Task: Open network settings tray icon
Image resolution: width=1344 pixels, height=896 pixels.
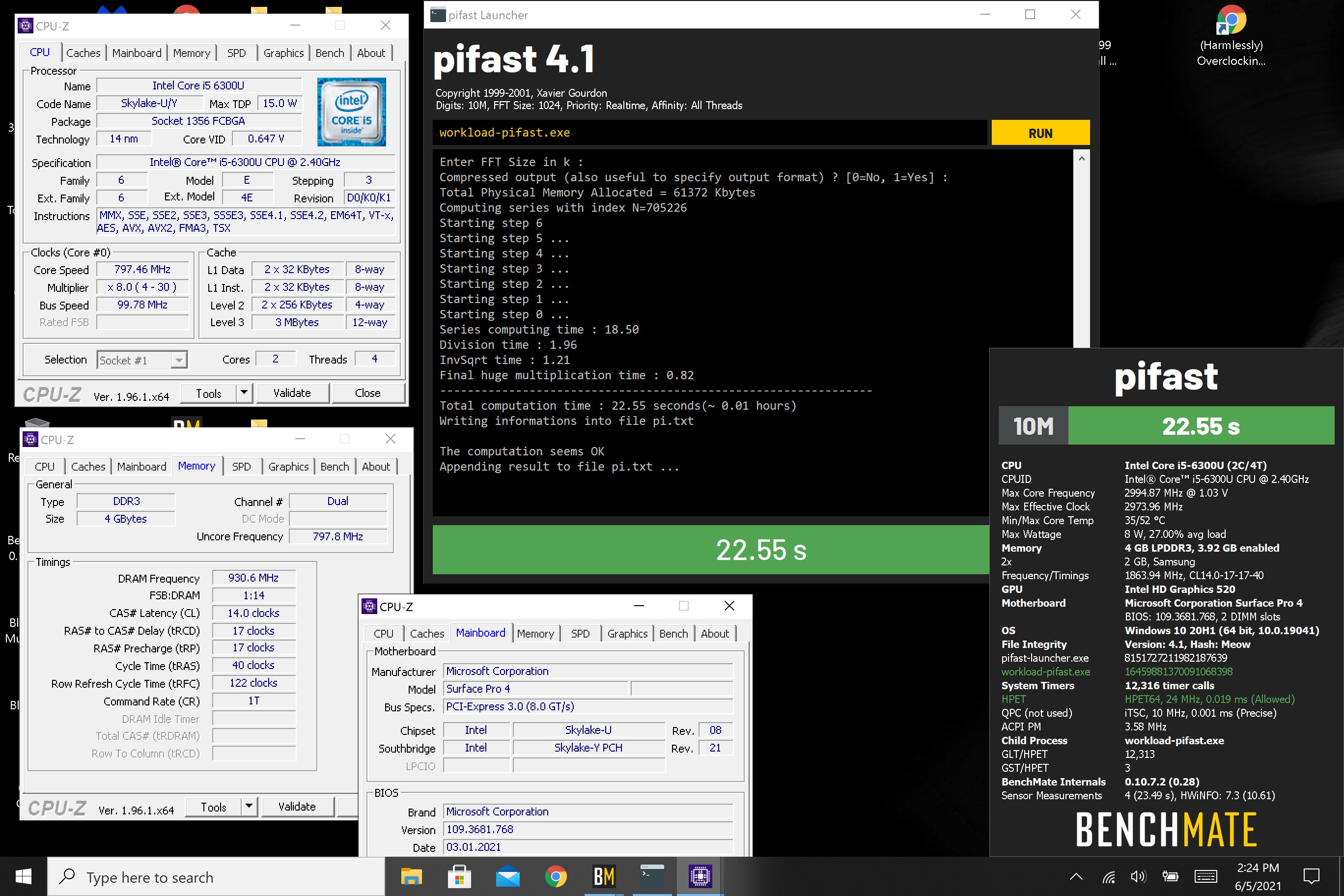Action: pos(1109,876)
